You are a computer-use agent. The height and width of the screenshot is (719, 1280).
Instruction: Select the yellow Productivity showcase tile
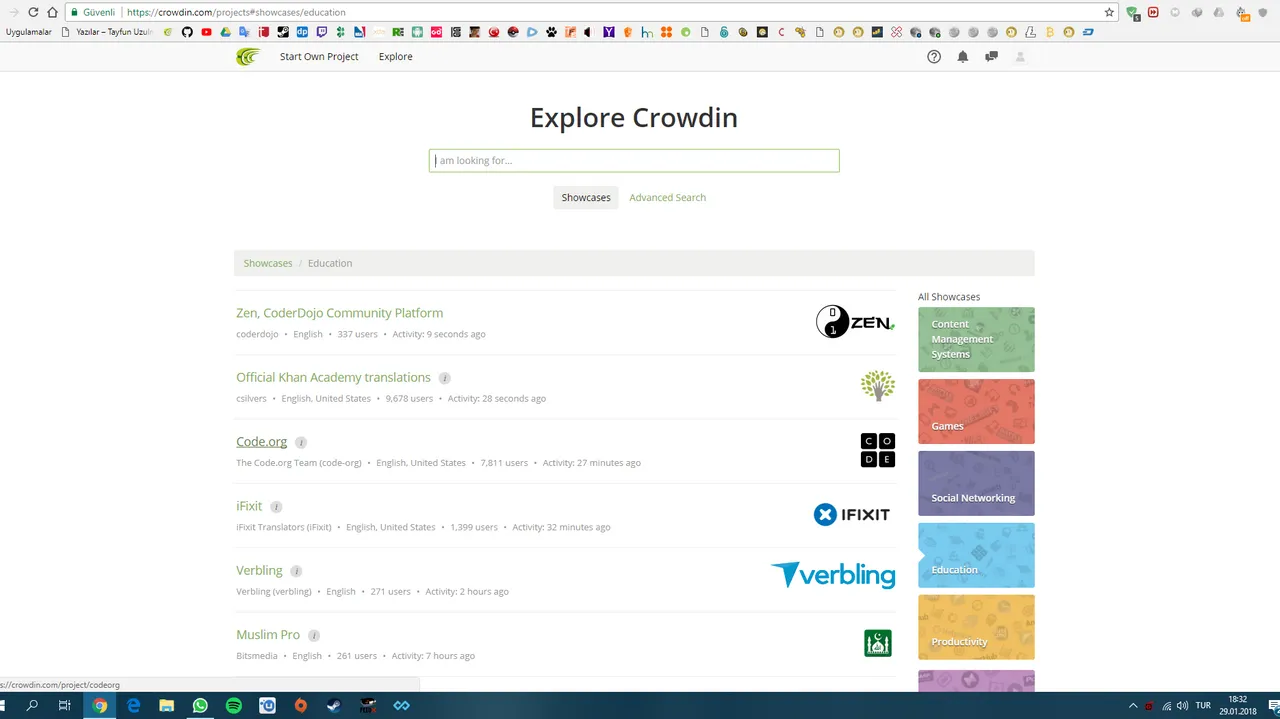[x=976, y=627]
